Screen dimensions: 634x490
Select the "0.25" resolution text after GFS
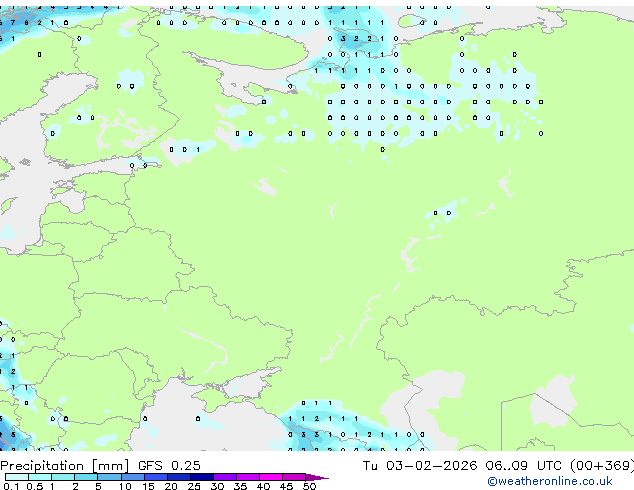186,466
